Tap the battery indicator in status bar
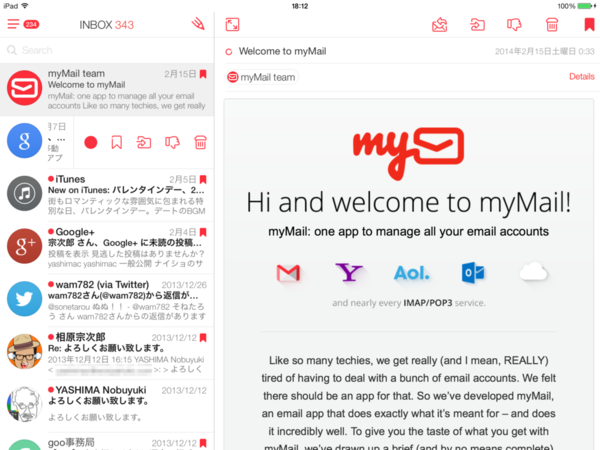The width and height of the screenshot is (600, 450). pyautogui.click(x=587, y=6)
